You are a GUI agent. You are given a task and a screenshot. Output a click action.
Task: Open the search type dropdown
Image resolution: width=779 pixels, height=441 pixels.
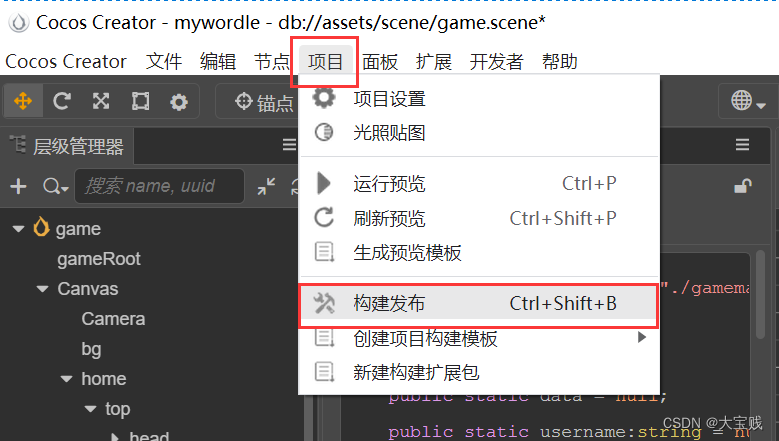click(x=55, y=186)
